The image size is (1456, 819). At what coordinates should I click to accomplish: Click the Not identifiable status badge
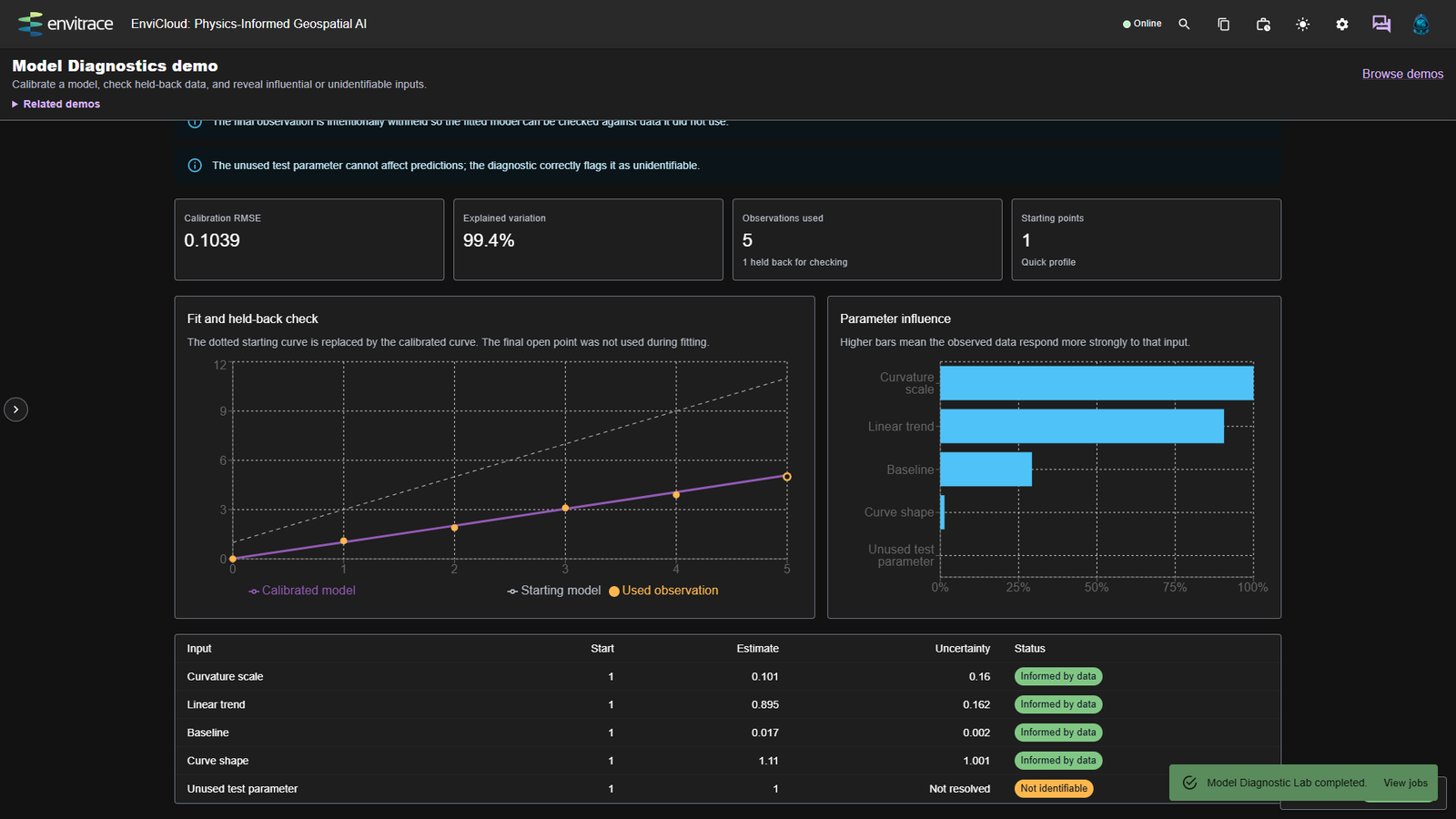pyautogui.click(x=1054, y=789)
